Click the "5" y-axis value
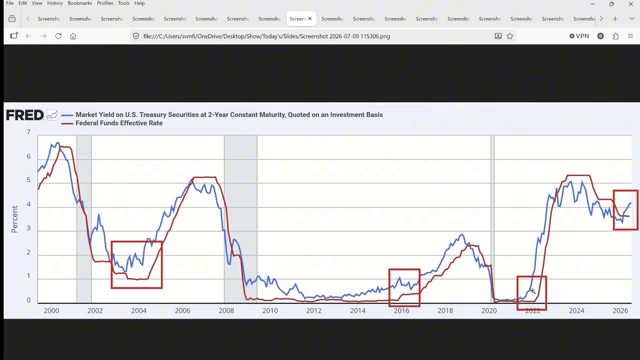 29,180
